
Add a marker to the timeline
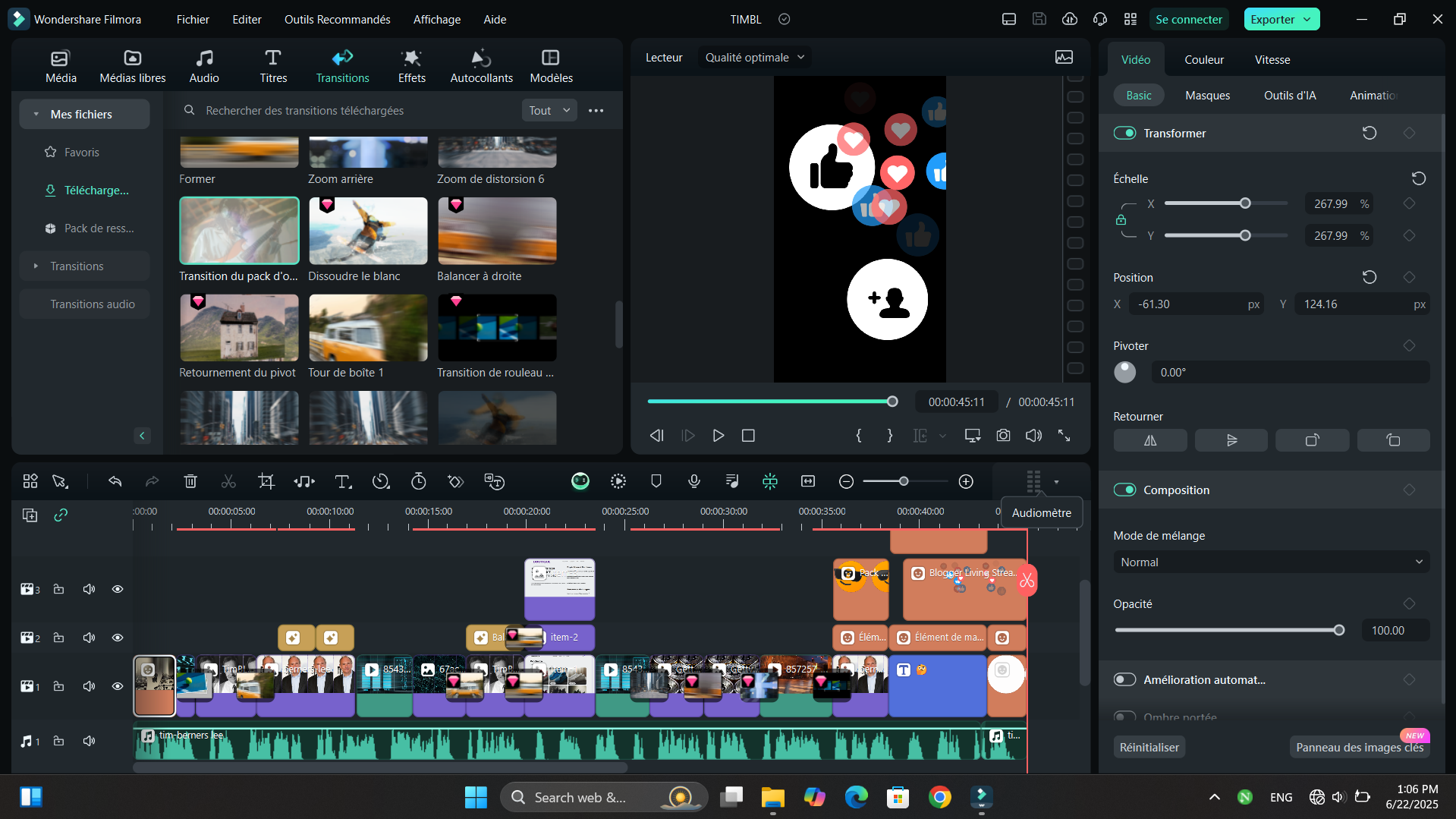(x=656, y=481)
